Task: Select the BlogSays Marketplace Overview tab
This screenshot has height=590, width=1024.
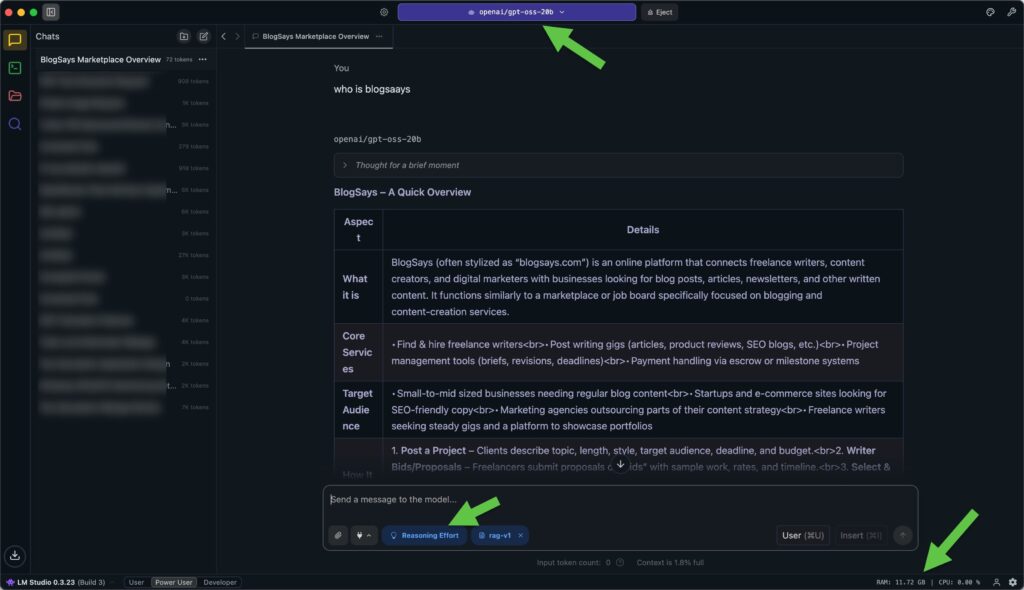Action: [315, 36]
